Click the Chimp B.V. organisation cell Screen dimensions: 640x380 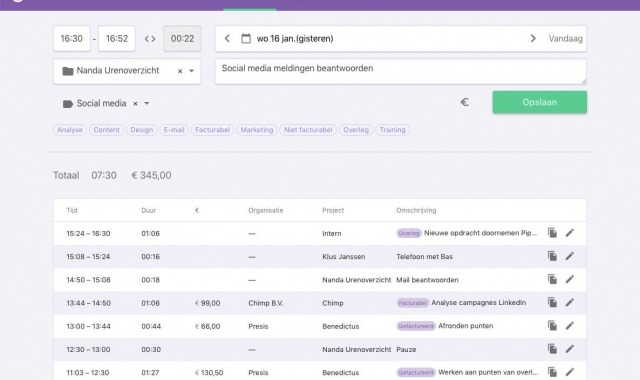(x=266, y=303)
